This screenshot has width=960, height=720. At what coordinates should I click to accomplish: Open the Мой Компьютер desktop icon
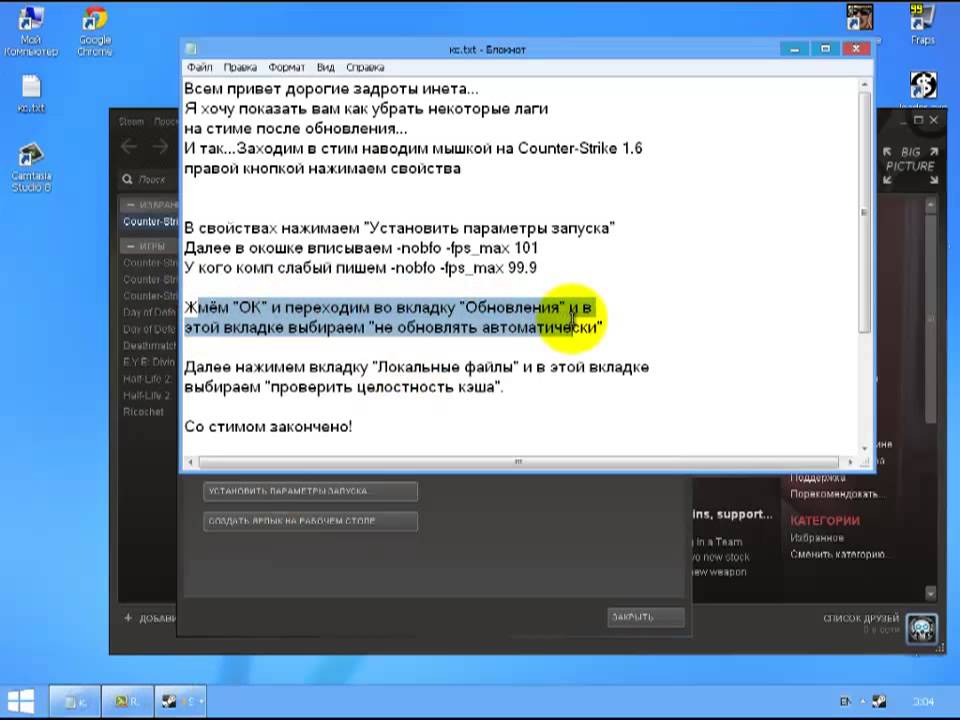click(x=30, y=31)
